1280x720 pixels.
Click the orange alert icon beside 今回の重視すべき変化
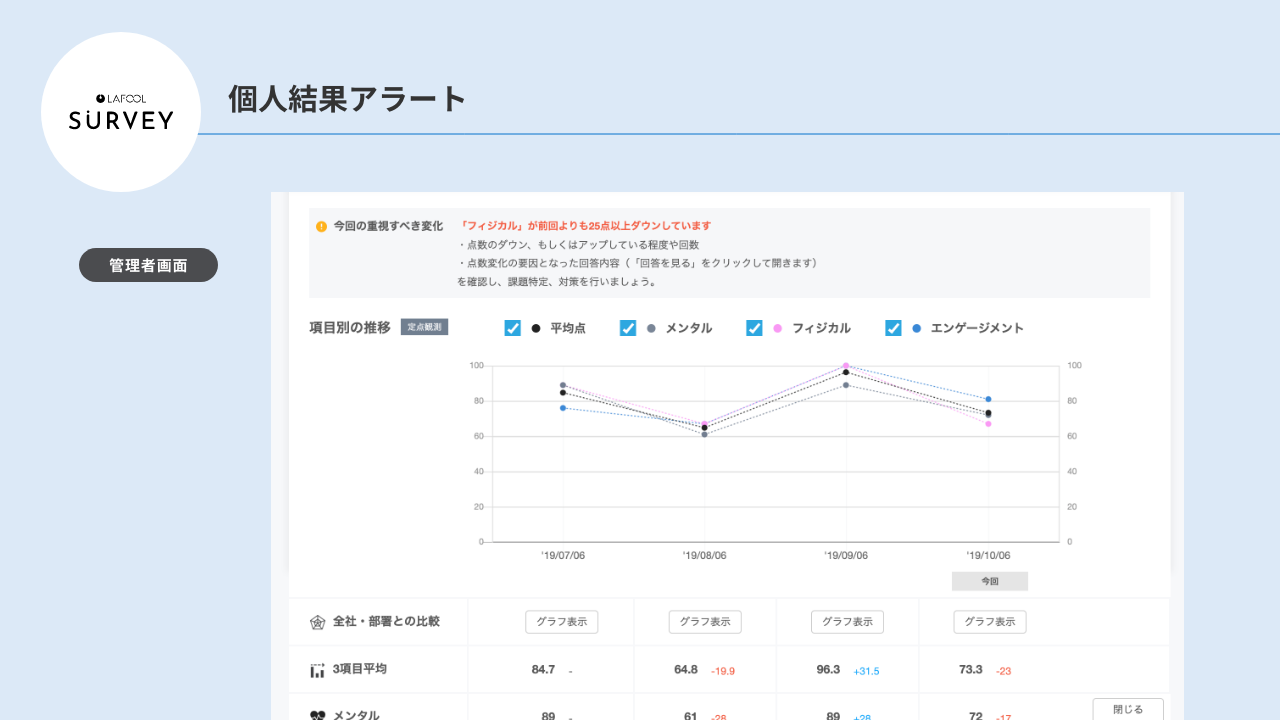pyautogui.click(x=321, y=227)
